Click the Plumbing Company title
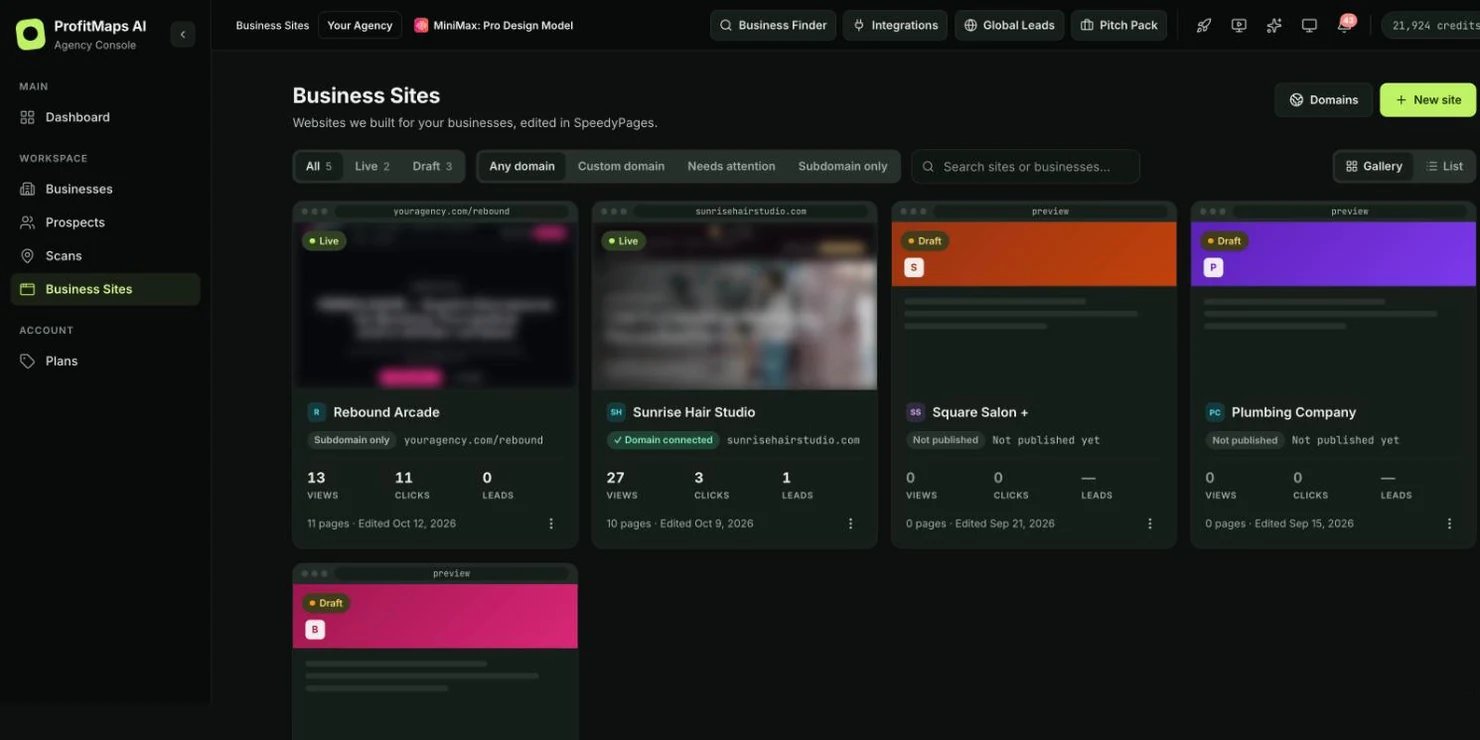This screenshot has width=1480, height=740. [x=1294, y=412]
